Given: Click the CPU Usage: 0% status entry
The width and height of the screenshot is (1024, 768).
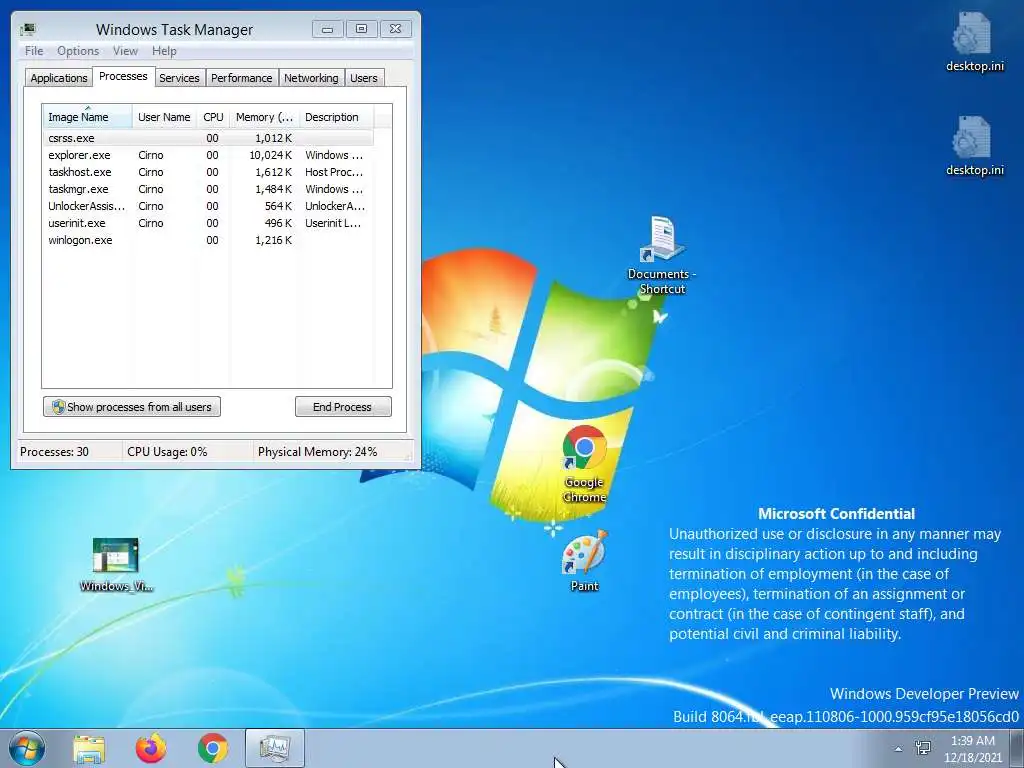Looking at the screenshot, I should click(167, 451).
